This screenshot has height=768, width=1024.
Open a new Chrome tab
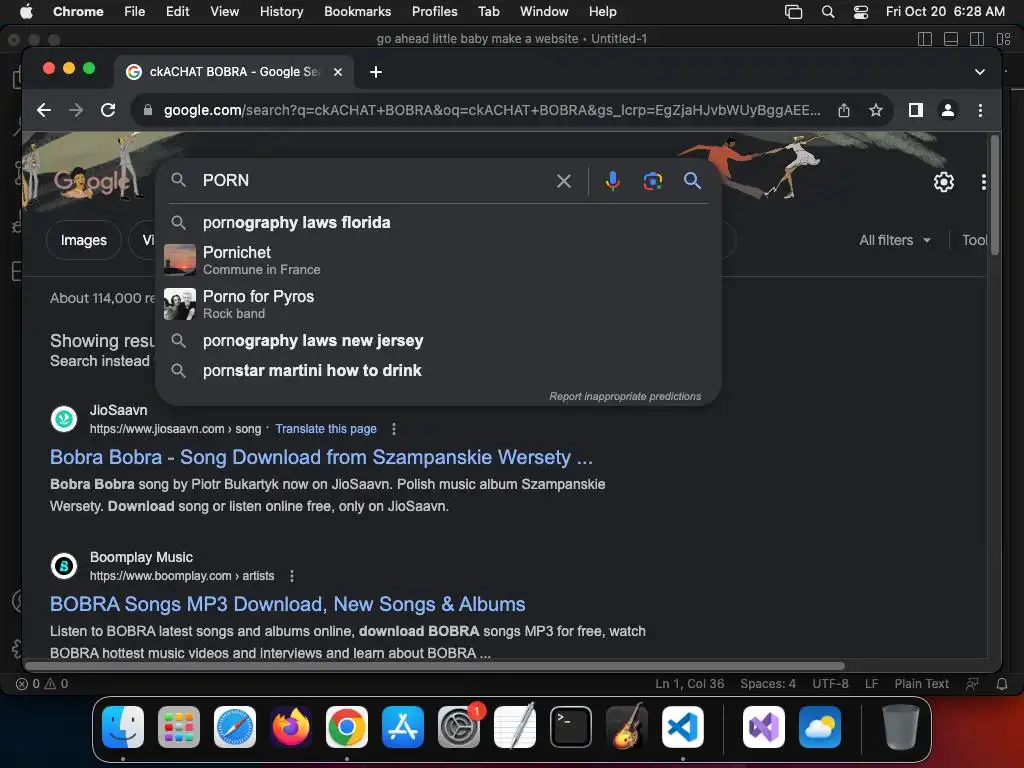coord(376,72)
